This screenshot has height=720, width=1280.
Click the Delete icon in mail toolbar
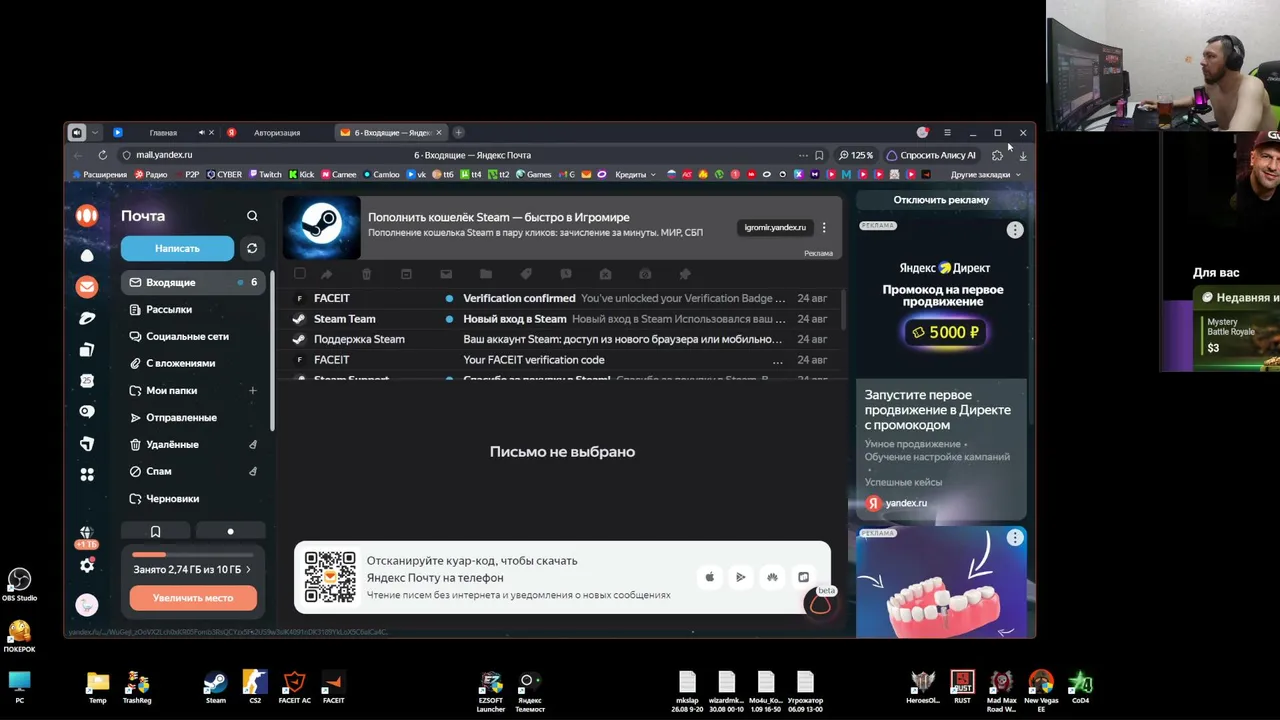tap(366, 274)
